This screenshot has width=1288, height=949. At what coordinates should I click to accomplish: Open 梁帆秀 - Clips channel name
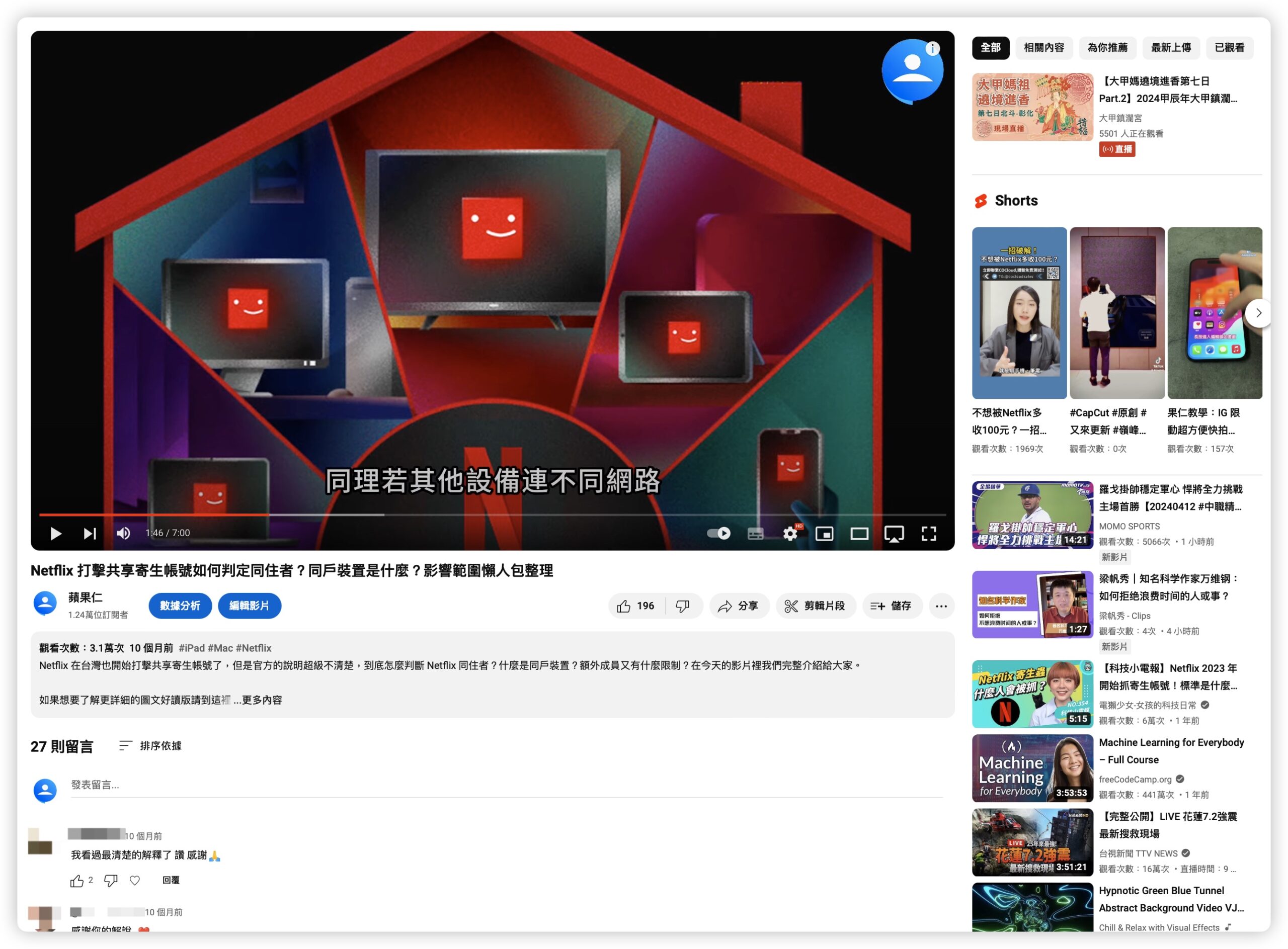(1124, 616)
